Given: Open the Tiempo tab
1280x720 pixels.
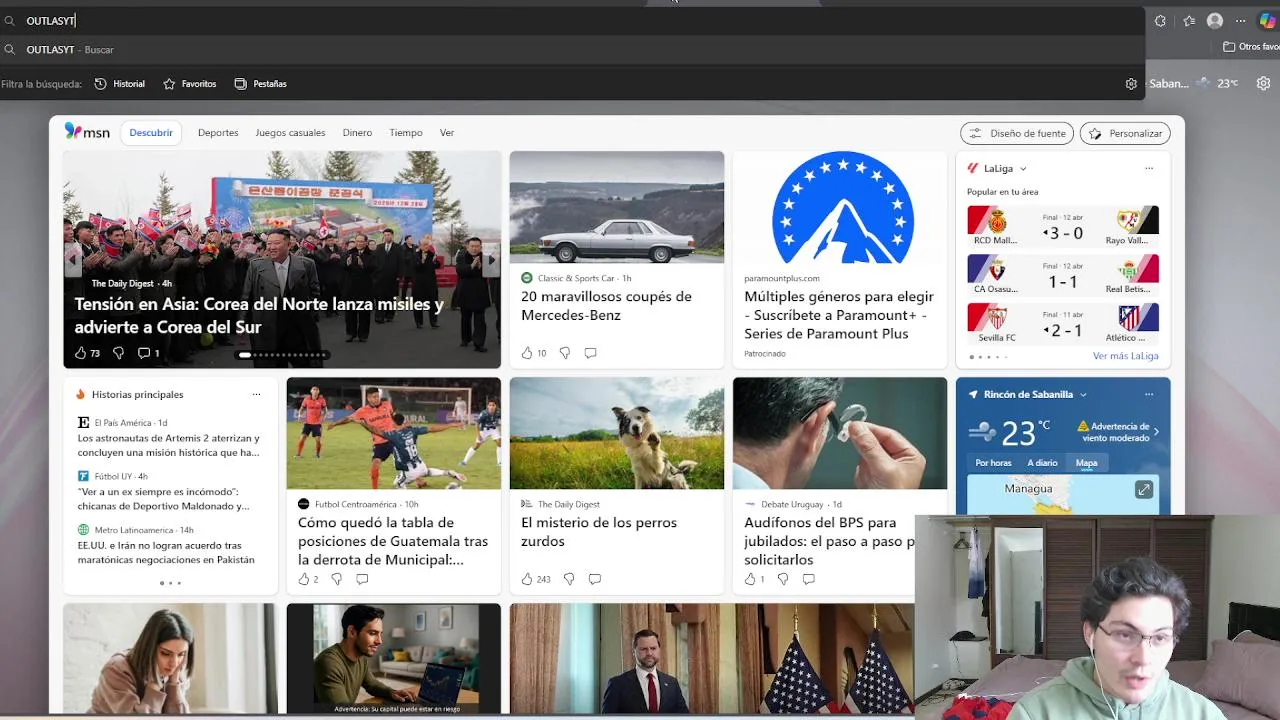Looking at the screenshot, I should [x=406, y=133].
